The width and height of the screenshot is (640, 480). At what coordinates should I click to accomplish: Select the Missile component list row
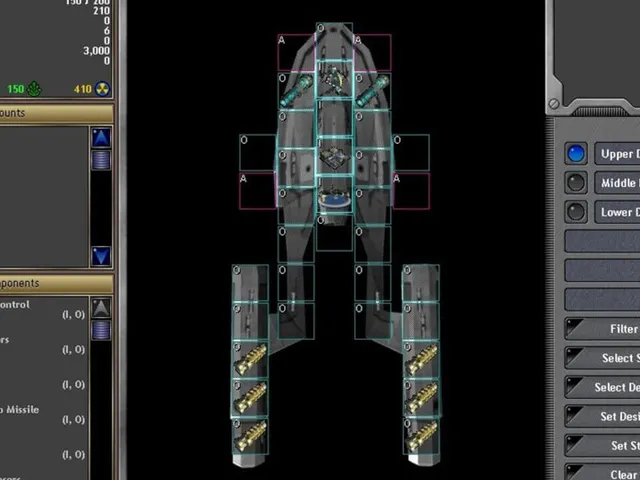[x=44, y=414]
